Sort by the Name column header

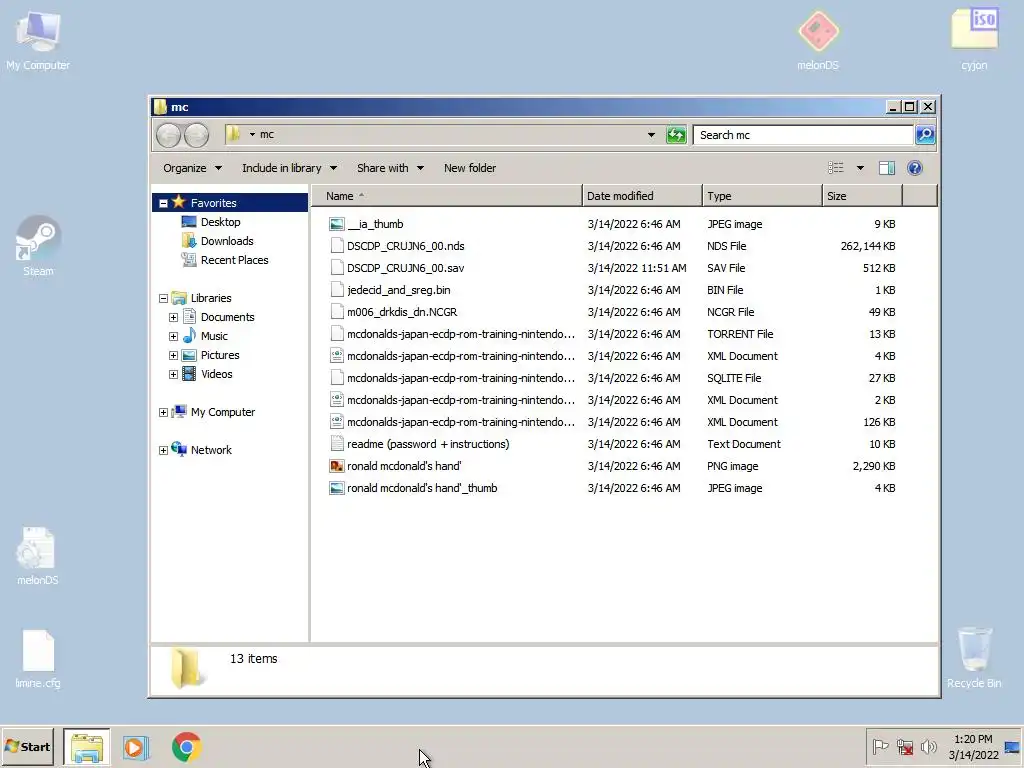(x=446, y=196)
